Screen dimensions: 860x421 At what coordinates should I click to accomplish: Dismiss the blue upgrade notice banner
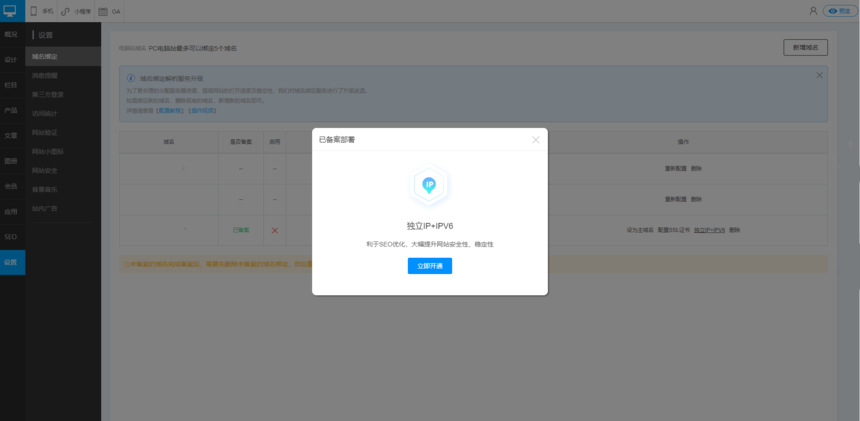[819, 76]
